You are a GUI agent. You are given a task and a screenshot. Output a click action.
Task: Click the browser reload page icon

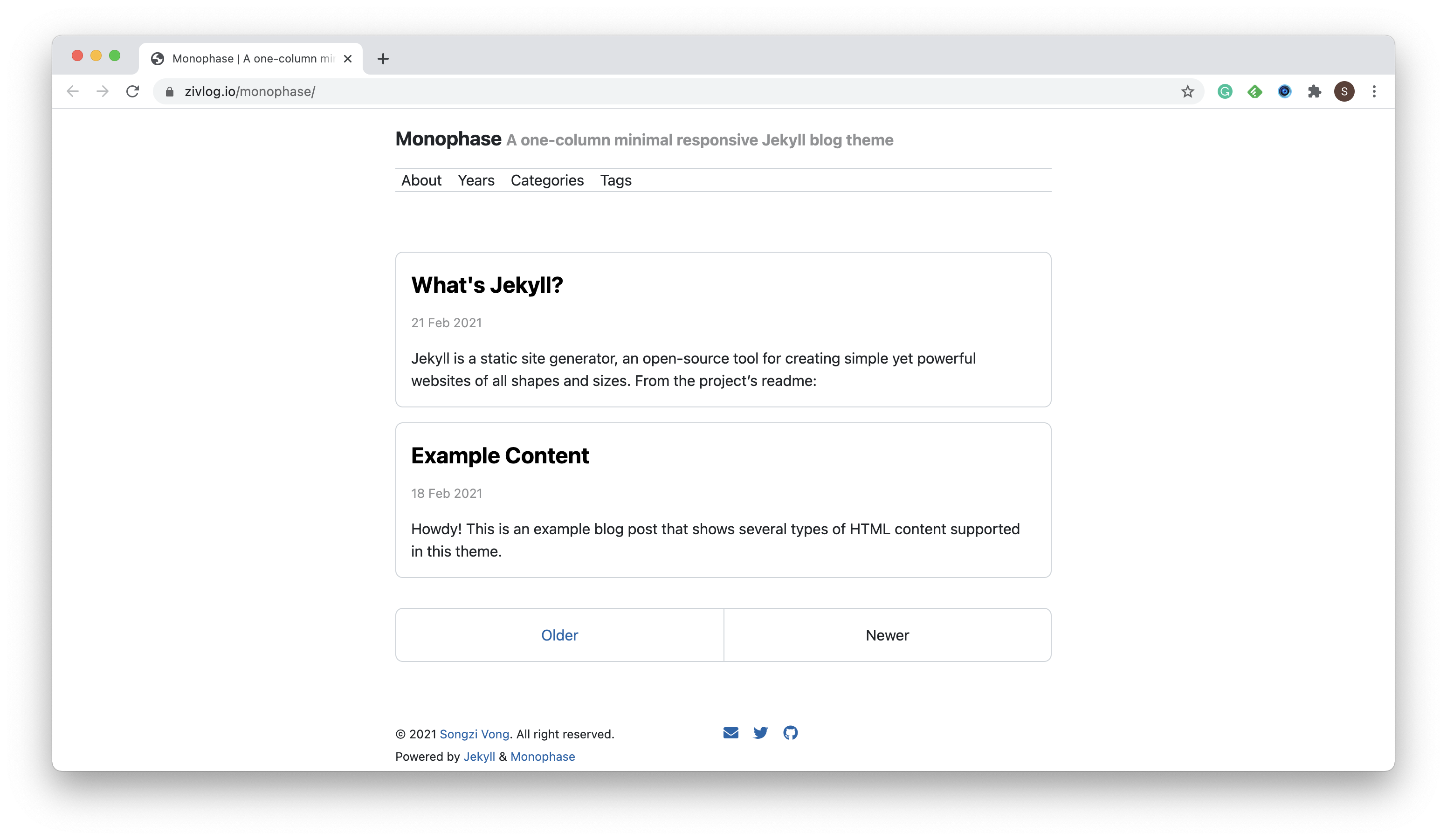coord(133,91)
